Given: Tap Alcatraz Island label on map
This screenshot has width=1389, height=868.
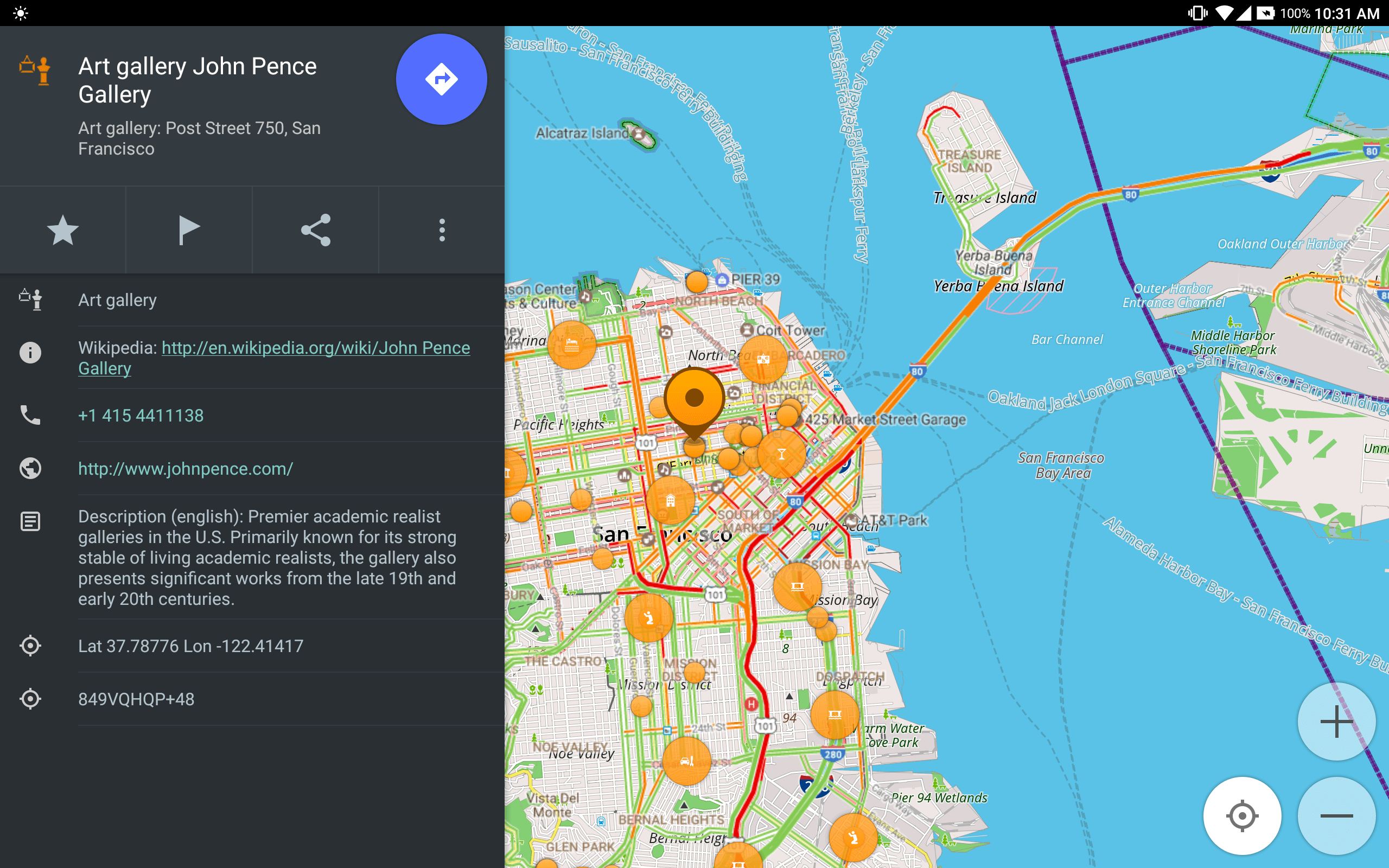Looking at the screenshot, I should coord(582,133).
